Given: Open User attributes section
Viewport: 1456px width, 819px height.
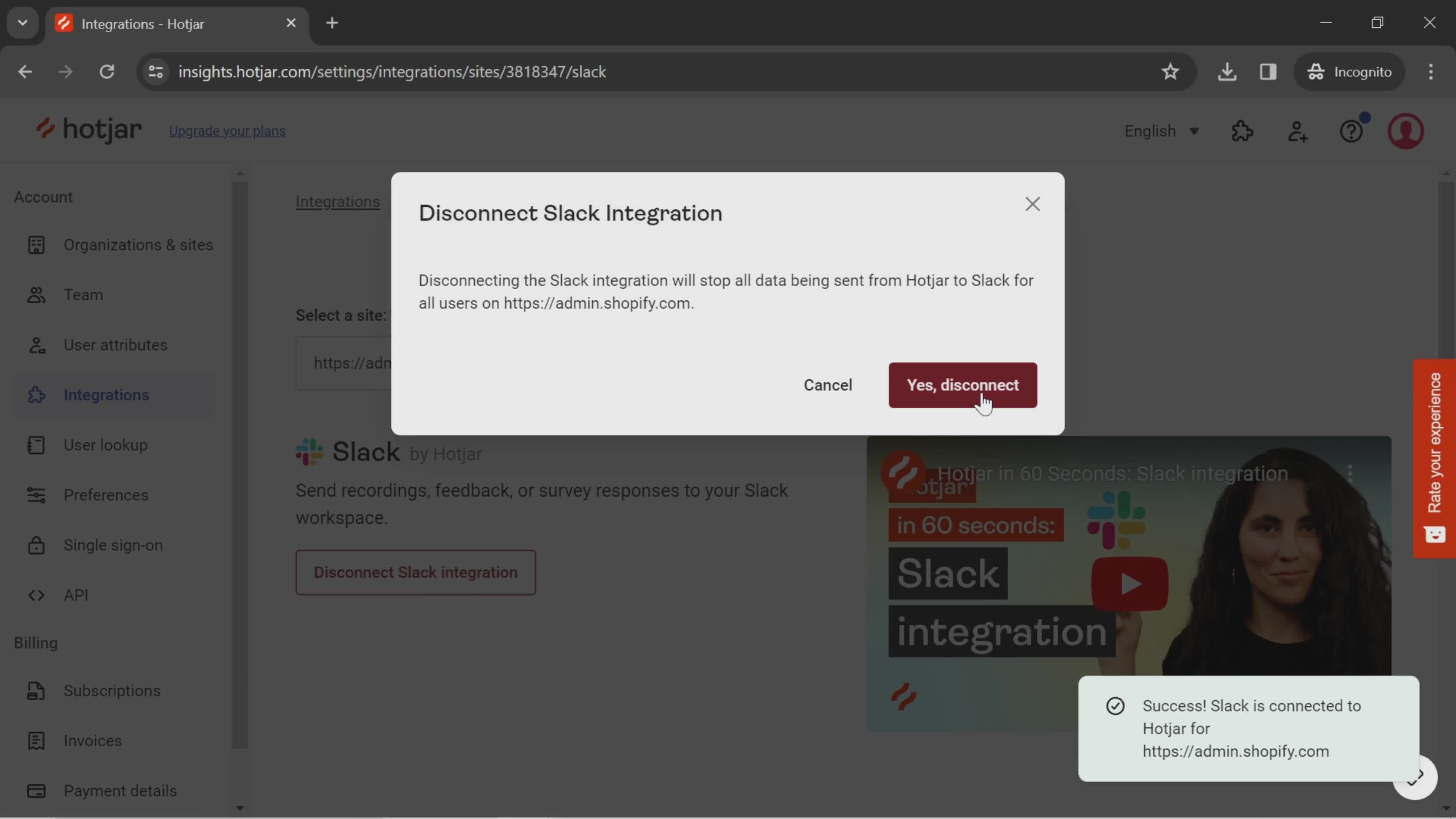Looking at the screenshot, I should click(x=115, y=344).
